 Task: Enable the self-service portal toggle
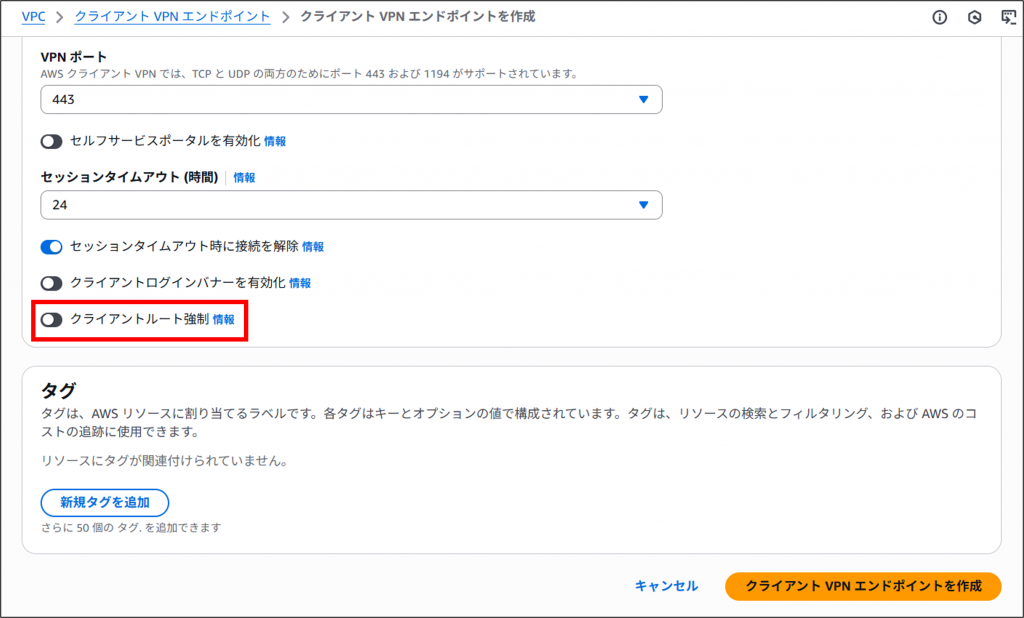click(x=52, y=141)
